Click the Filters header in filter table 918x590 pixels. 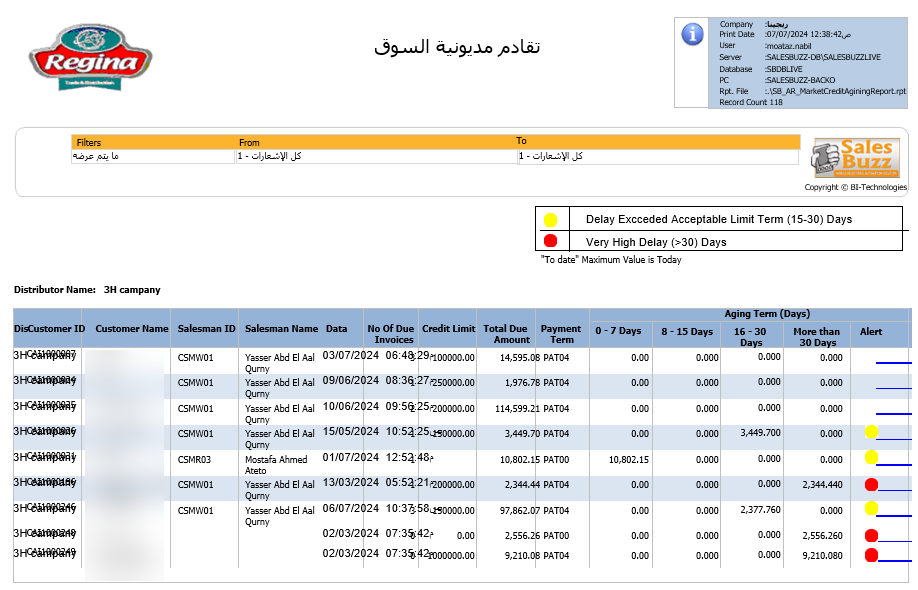click(x=89, y=143)
